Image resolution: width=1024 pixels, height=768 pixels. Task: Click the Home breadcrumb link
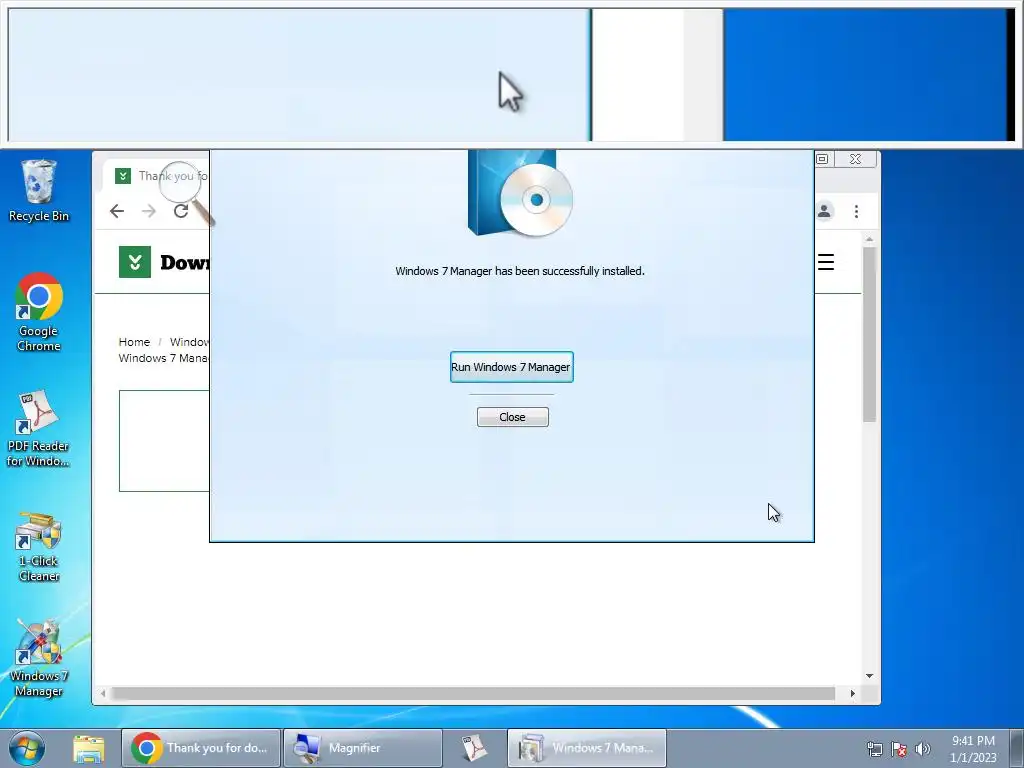(134, 342)
